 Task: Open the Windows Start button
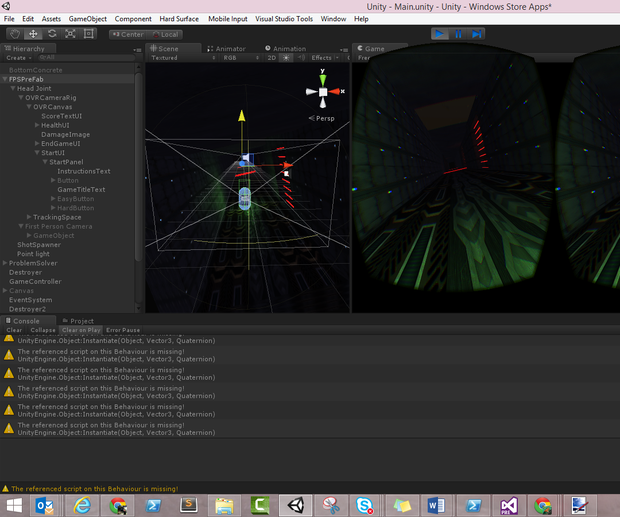click(x=15, y=506)
